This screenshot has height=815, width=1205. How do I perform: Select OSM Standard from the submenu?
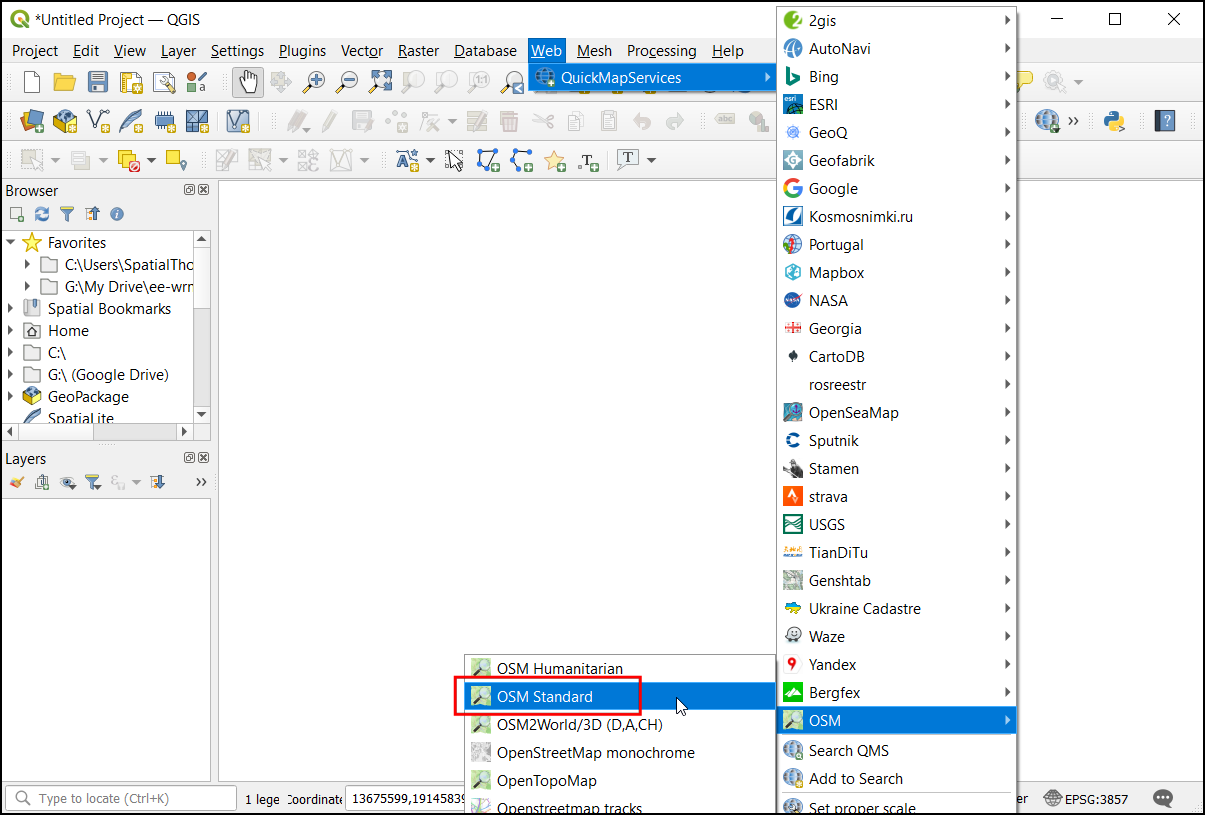point(621,697)
